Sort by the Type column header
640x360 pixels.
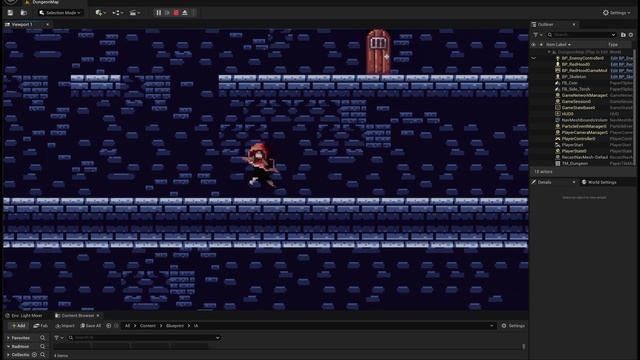[x=613, y=44]
